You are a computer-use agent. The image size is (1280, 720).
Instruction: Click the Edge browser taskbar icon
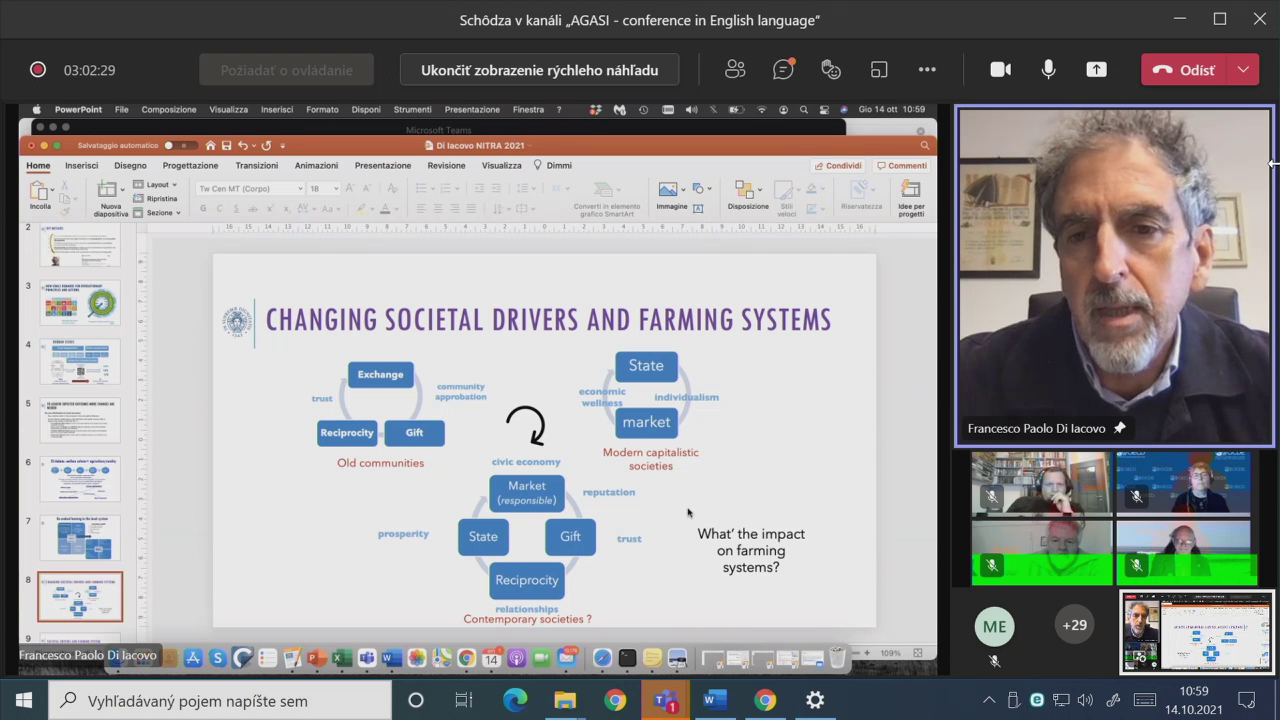click(515, 700)
